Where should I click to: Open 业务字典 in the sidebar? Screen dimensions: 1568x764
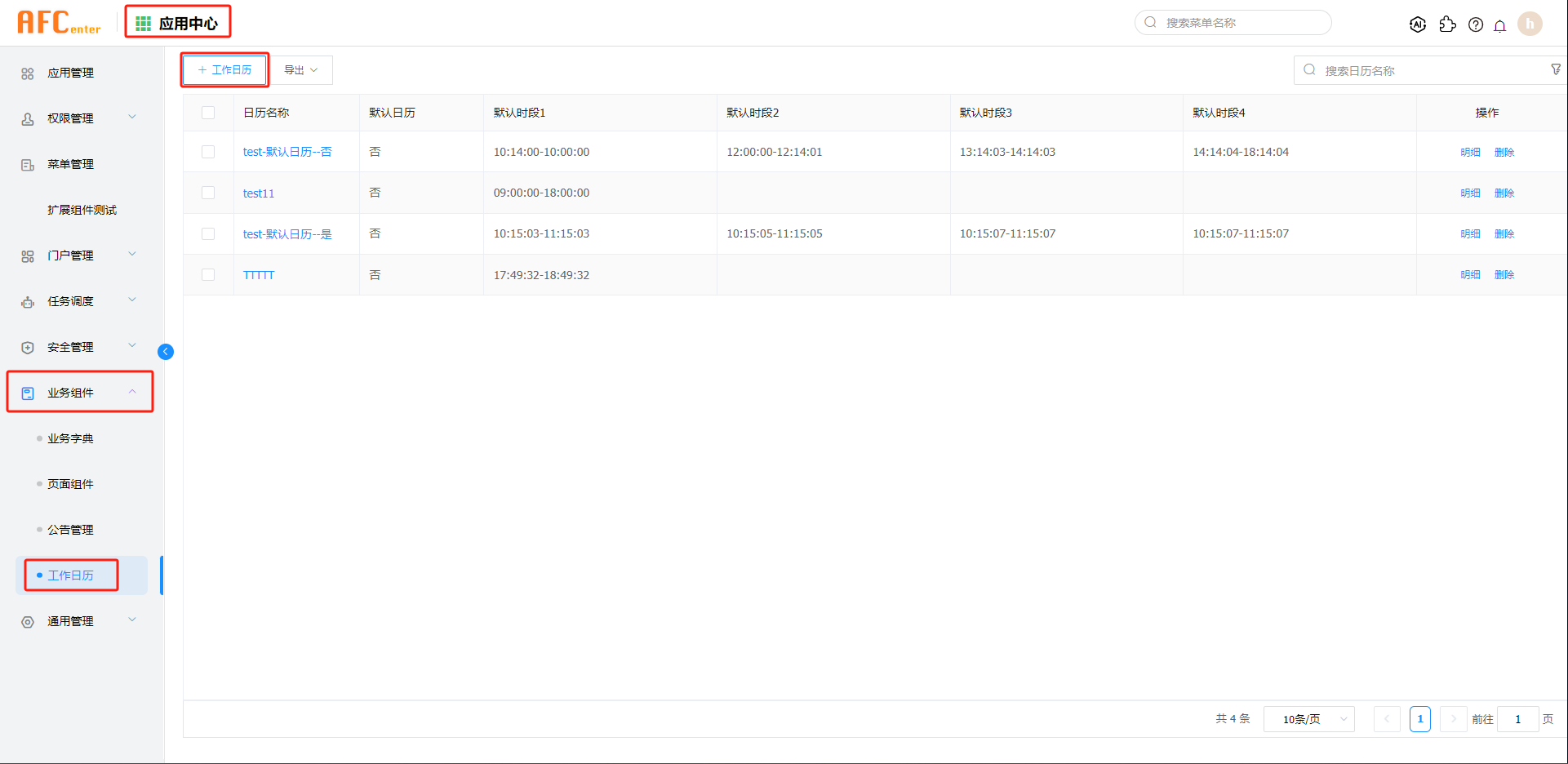pyautogui.click(x=70, y=438)
